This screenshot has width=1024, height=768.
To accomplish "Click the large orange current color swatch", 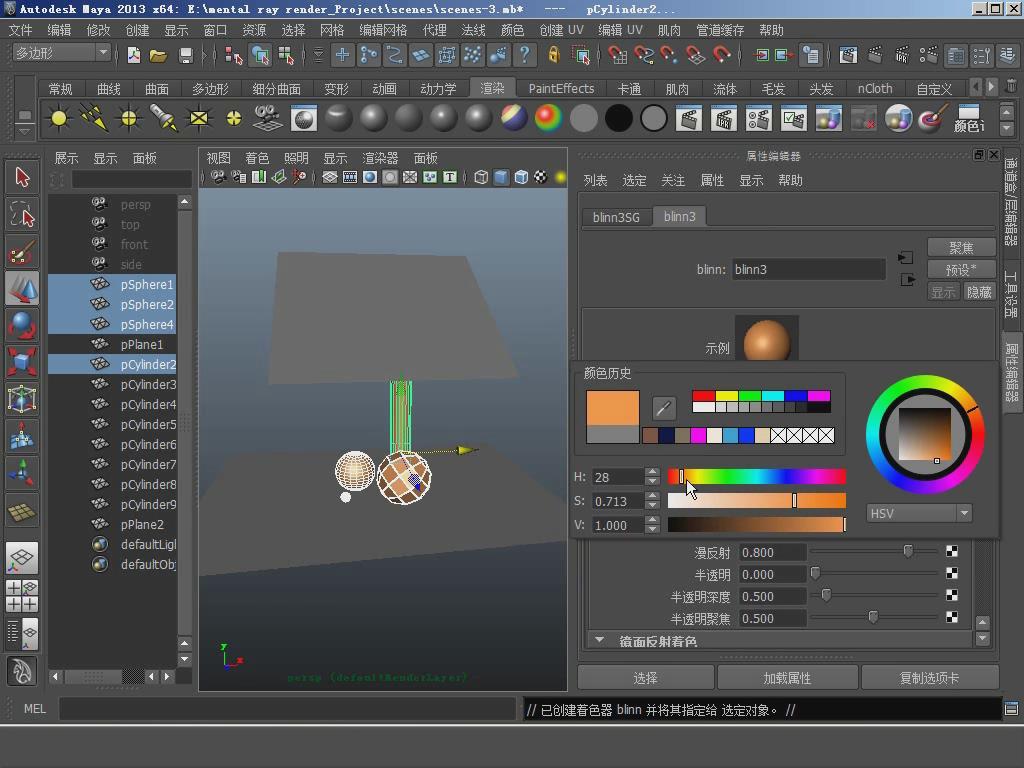I will point(613,408).
